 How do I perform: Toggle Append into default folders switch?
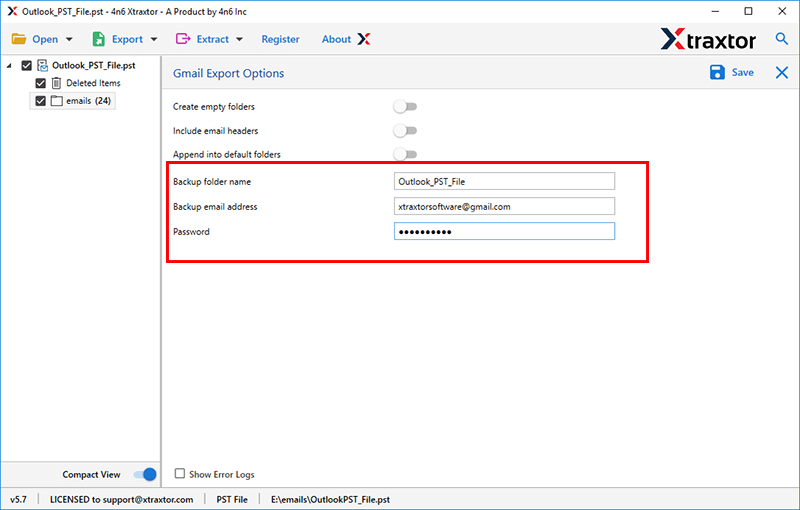(405, 154)
